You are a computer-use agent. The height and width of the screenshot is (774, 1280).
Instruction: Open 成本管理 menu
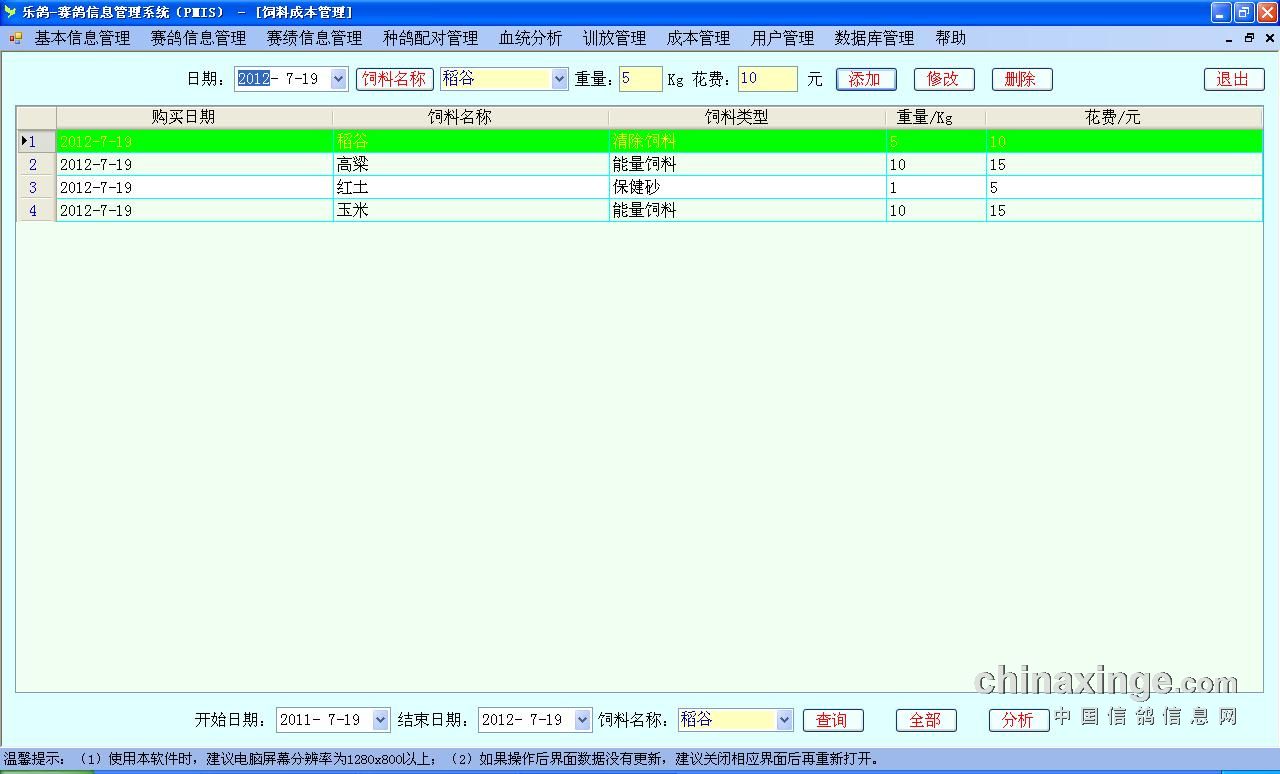click(x=698, y=38)
